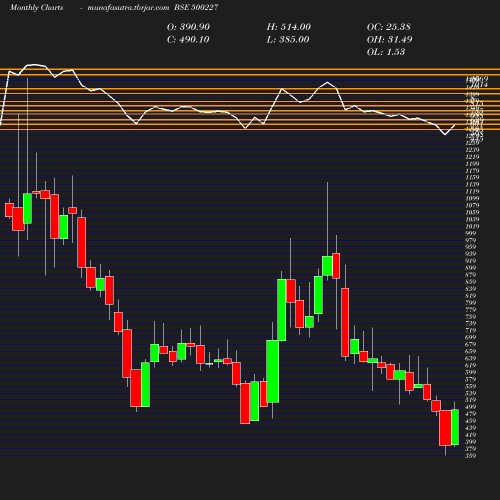Viewport: 500px width, 500px height.
Task: Click the 719 price axis label
Action: [x=471, y=331]
